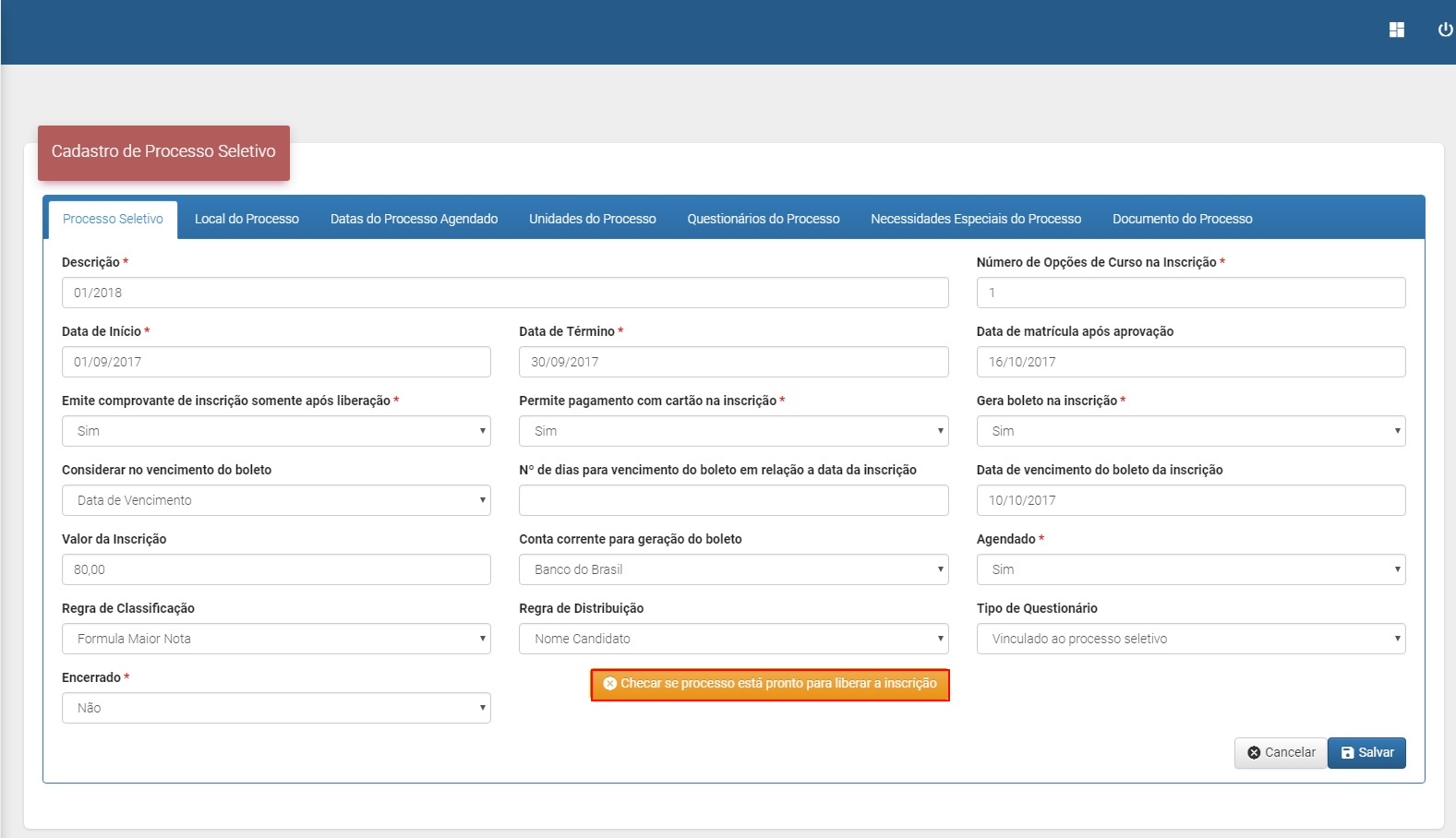
Task: Click the power logout icon
Action: [x=1445, y=30]
